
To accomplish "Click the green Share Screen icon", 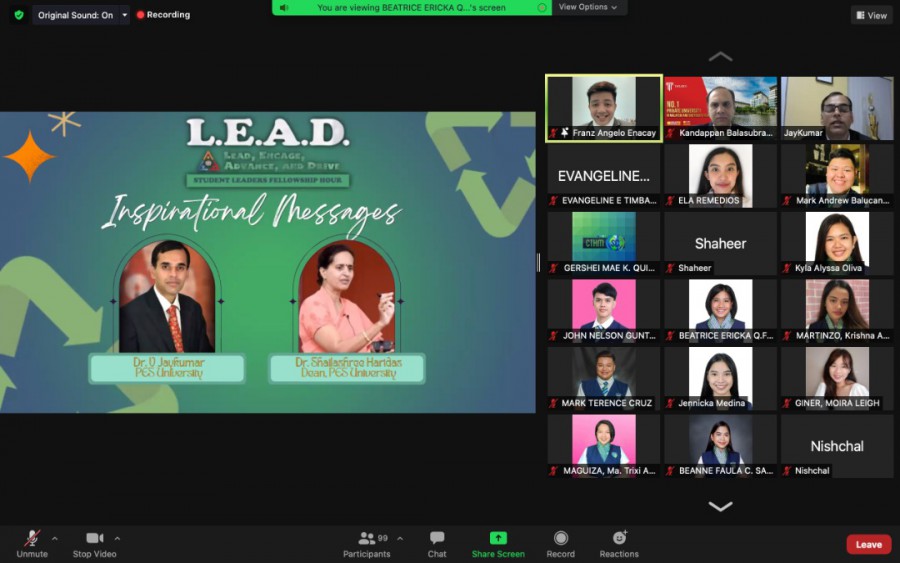I will 497,538.
